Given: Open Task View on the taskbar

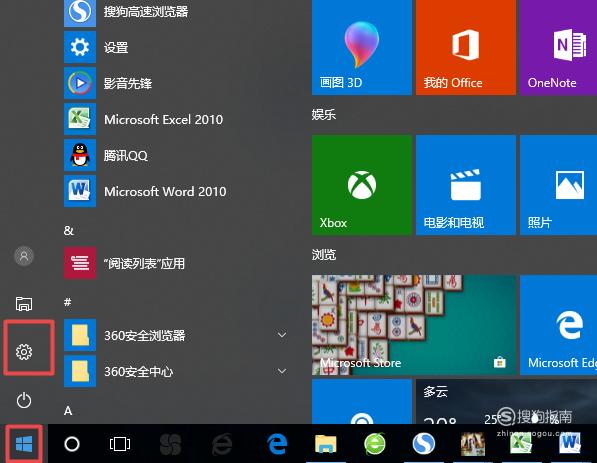Looking at the screenshot, I should coord(120,444).
